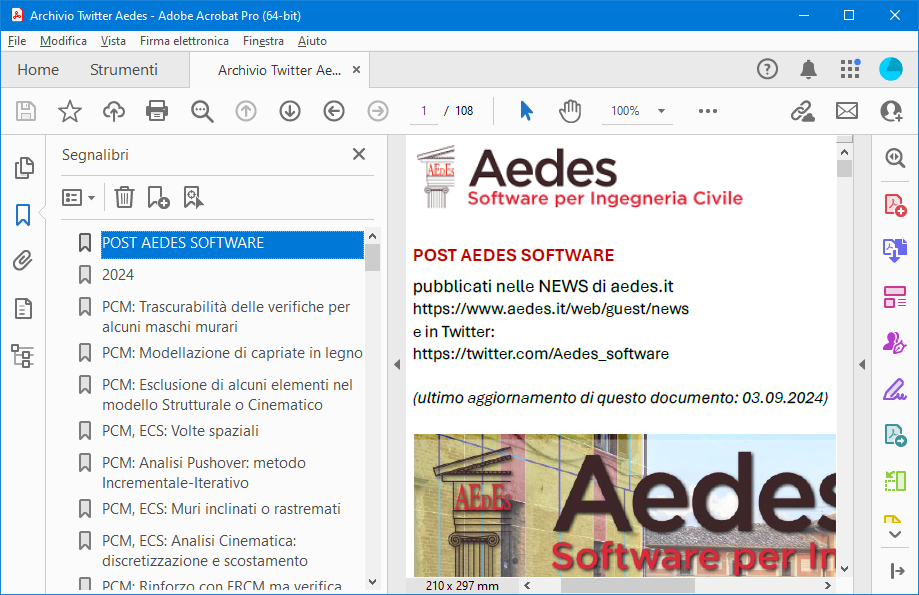Open the Organize Pages tool
Viewport: 919px width, 595px height.
[x=893, y=295]
